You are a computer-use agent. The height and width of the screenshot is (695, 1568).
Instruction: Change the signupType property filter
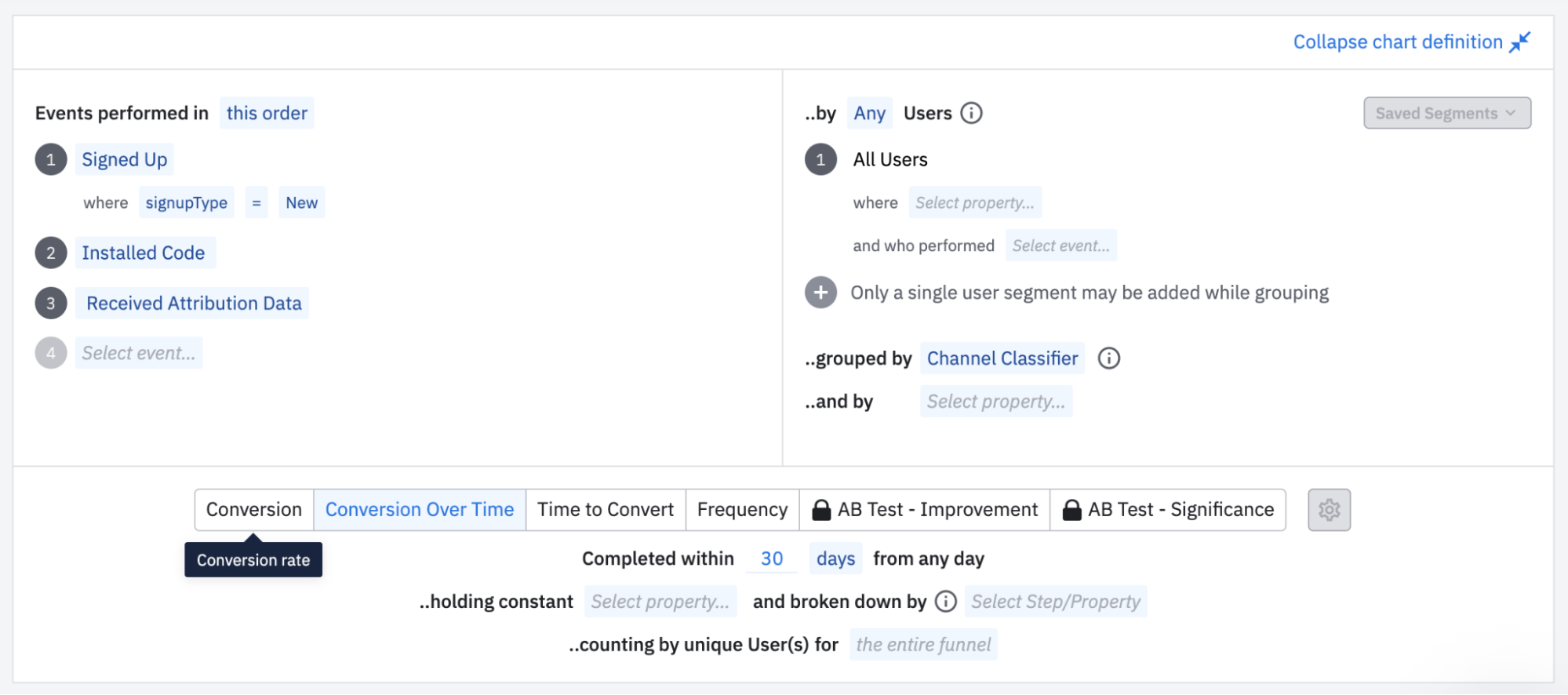pyautogui.click(x=187, y=202)
